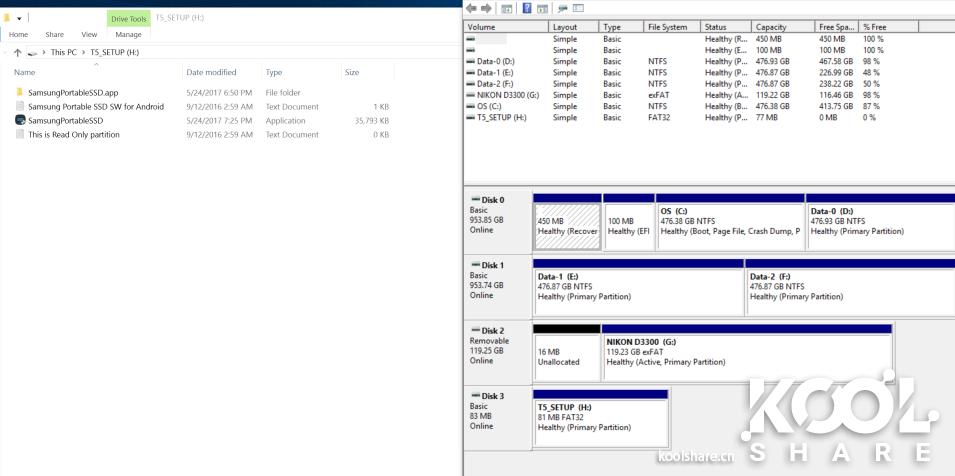Click the blue Help icon in toolbar

[x=527, y=9]
